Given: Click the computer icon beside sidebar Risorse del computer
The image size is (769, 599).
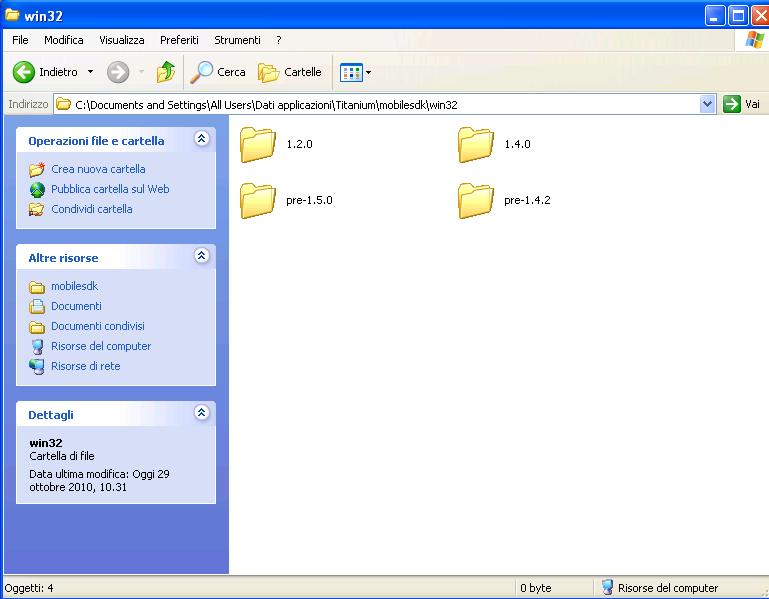Looking at the screenshot, I should tap(37, 347).
